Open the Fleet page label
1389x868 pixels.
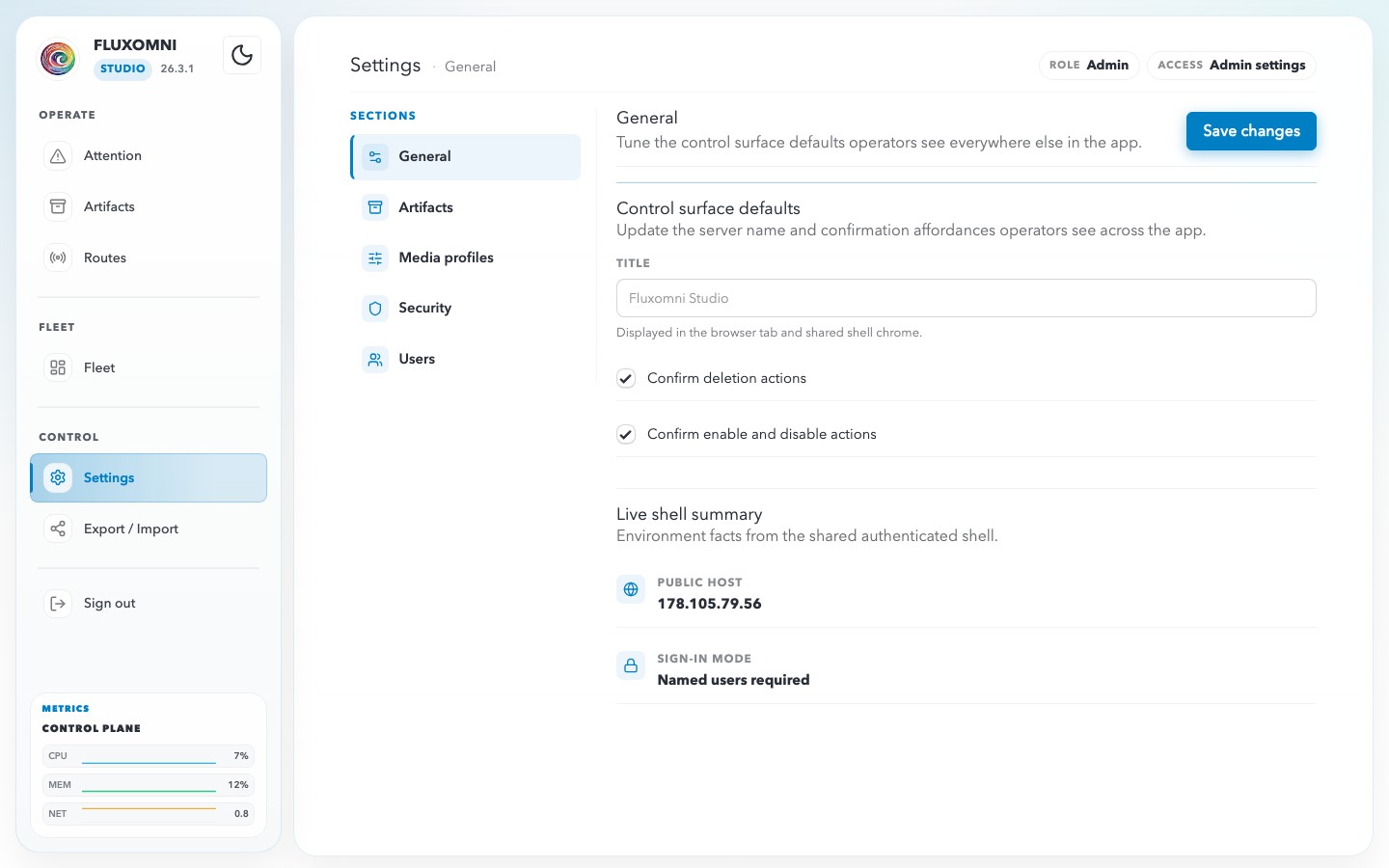(99, 367)
